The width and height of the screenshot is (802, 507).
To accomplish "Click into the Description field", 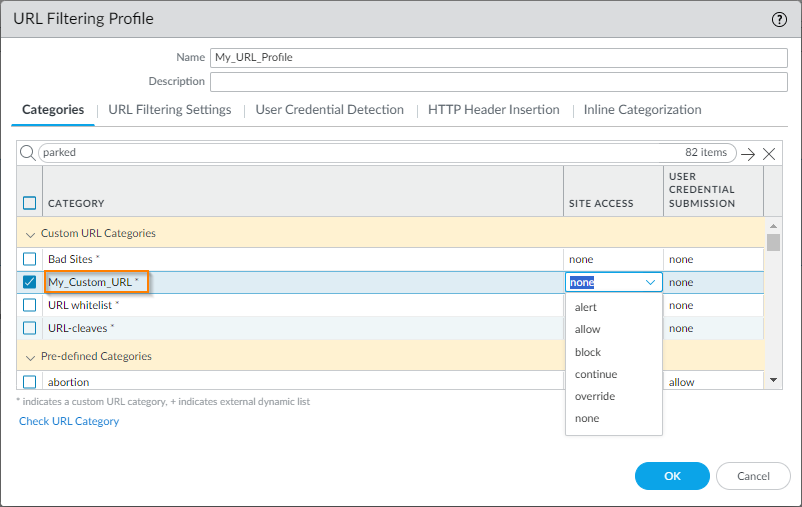I will [499, 81].
